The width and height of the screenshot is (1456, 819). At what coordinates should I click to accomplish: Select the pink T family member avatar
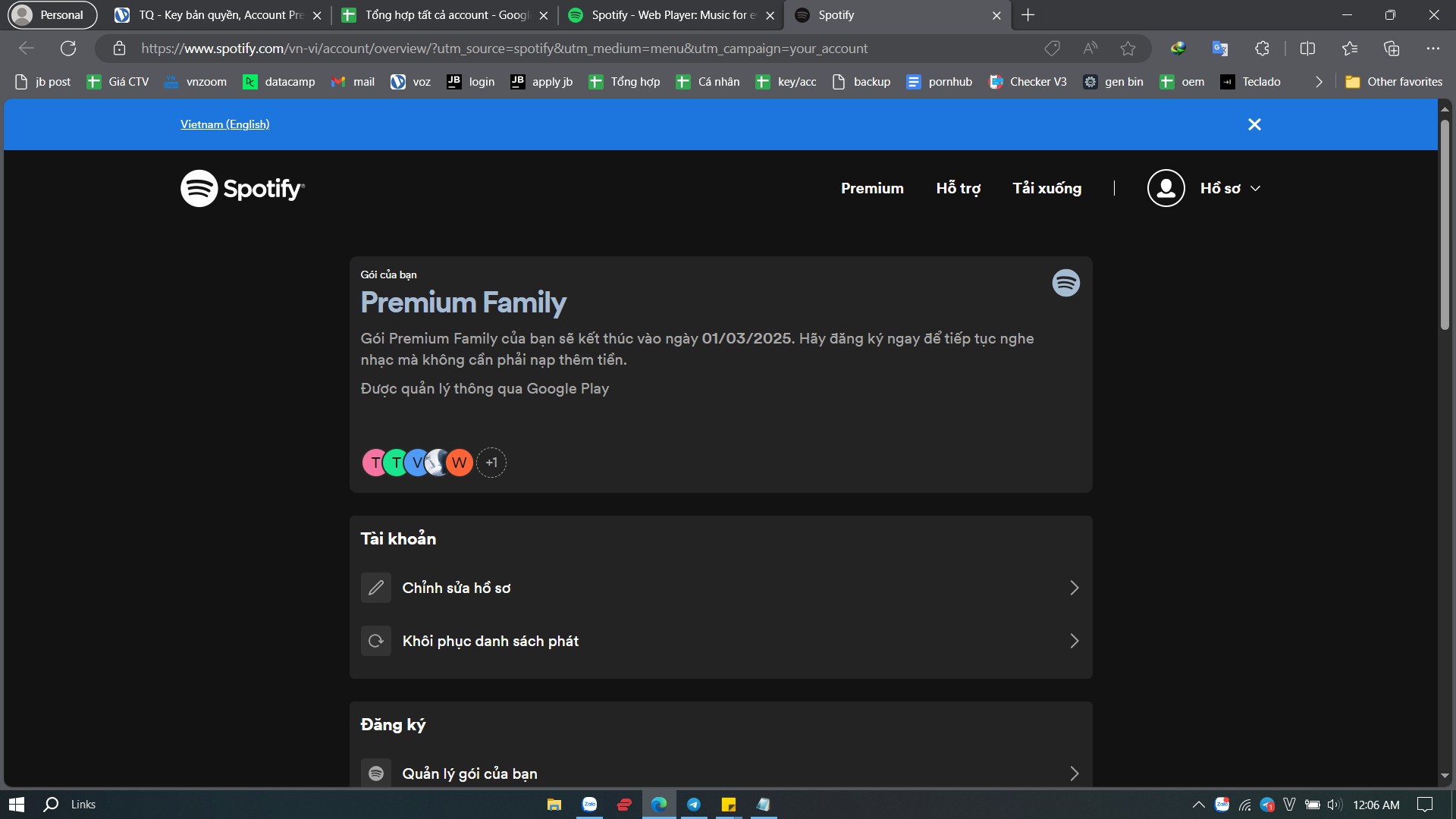click(x=374, y=463)
